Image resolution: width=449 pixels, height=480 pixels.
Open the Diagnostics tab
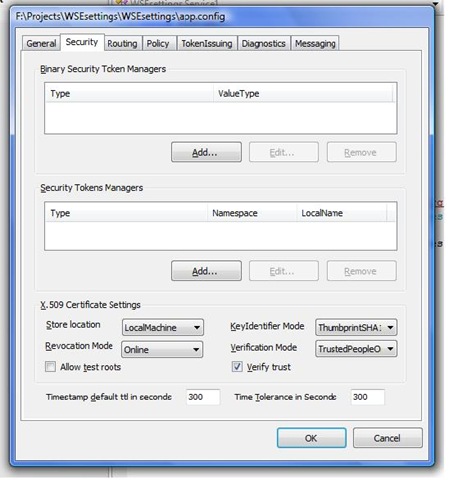[x=264, y=43]
